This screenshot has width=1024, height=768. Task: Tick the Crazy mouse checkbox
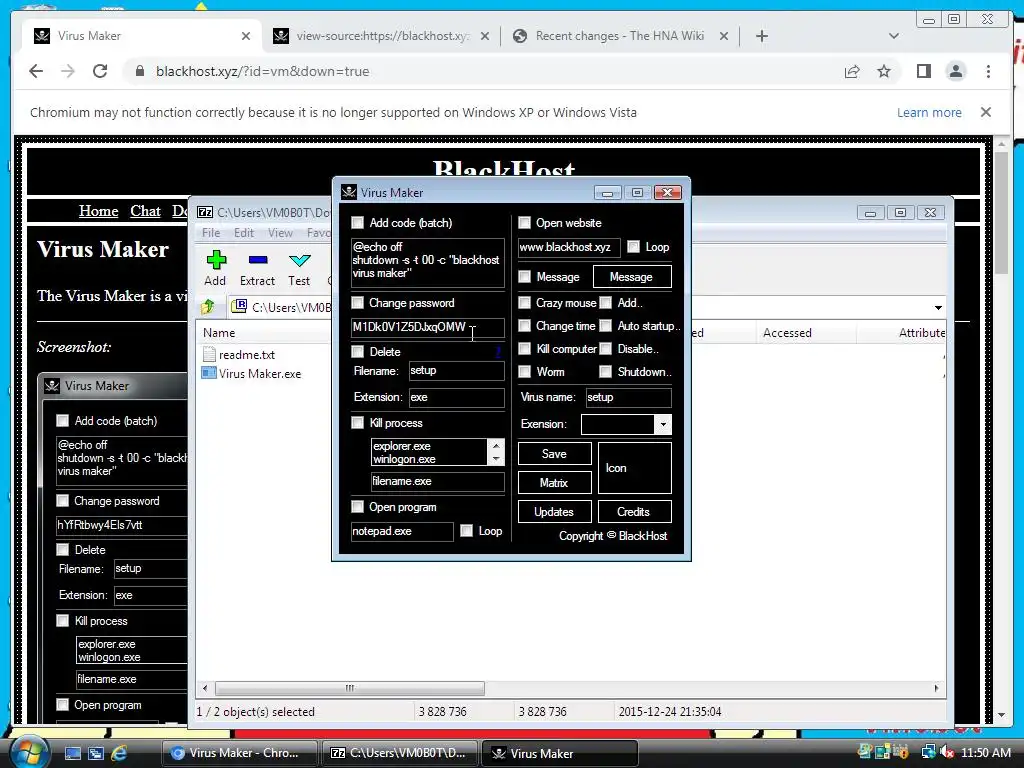[x=524, y=302]
